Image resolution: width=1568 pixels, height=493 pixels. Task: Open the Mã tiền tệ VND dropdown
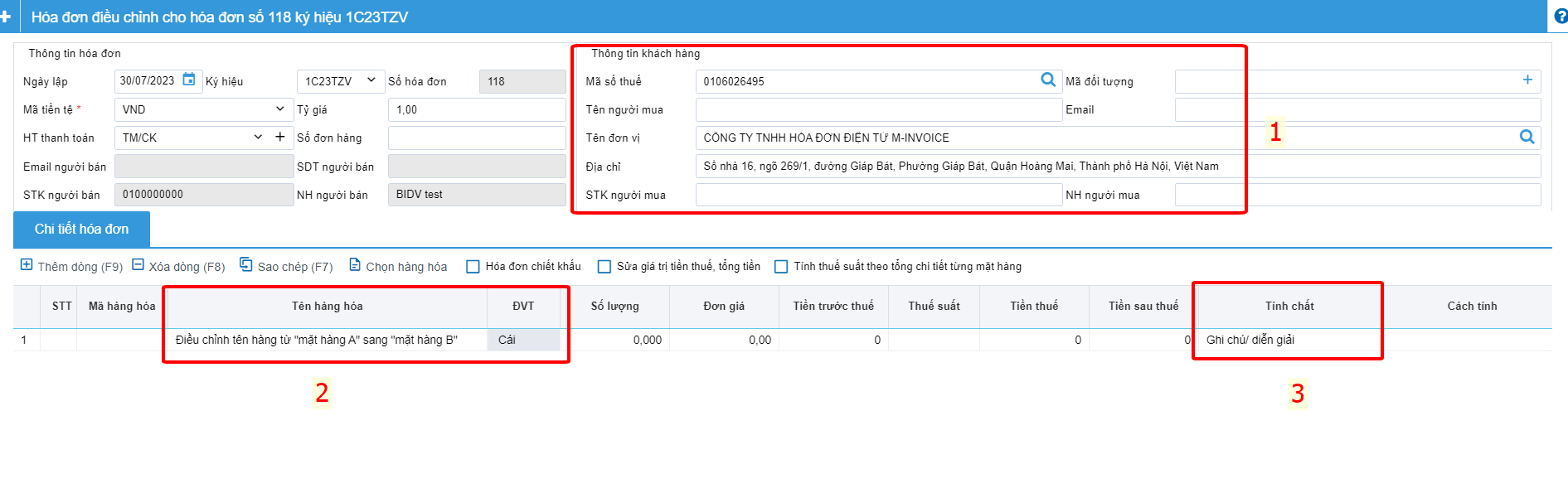click(279, 109)
